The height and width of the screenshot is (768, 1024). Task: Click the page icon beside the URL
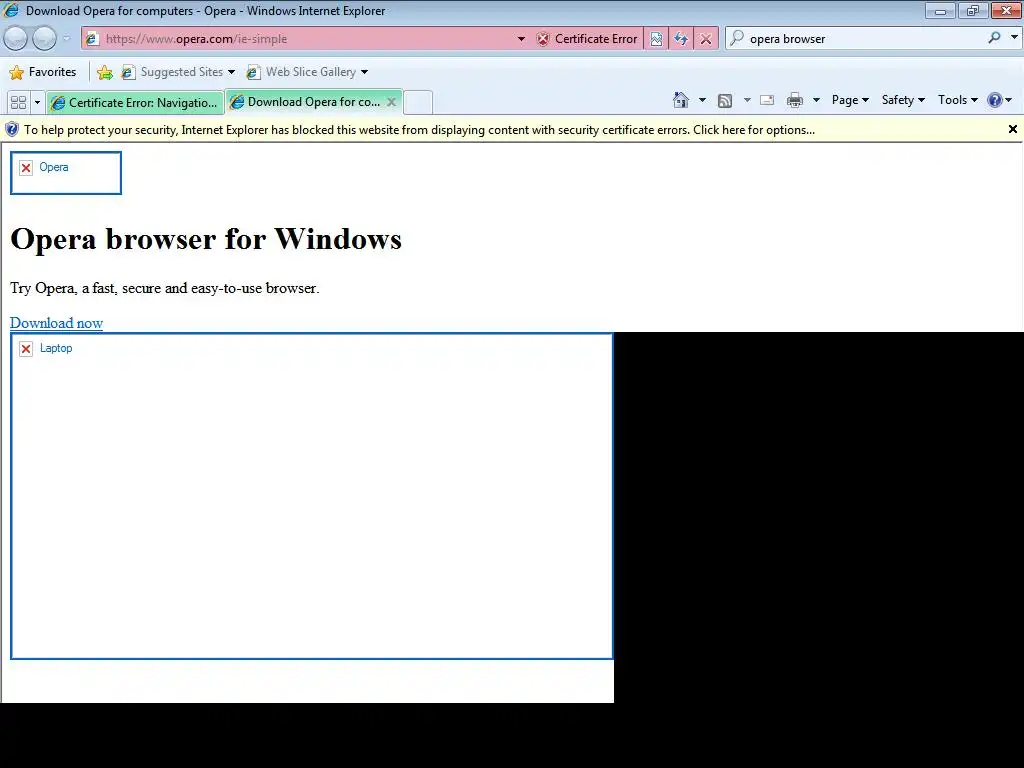92,39
